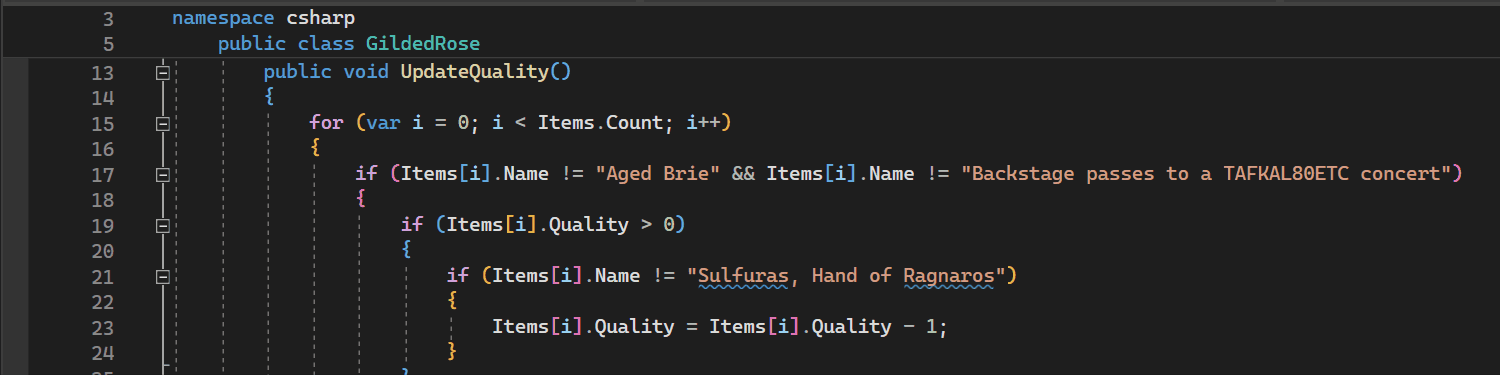Viewport: 1500px width, 375px height.
Task: Collapse the for loop fold toggle
Action: (161, 124)
